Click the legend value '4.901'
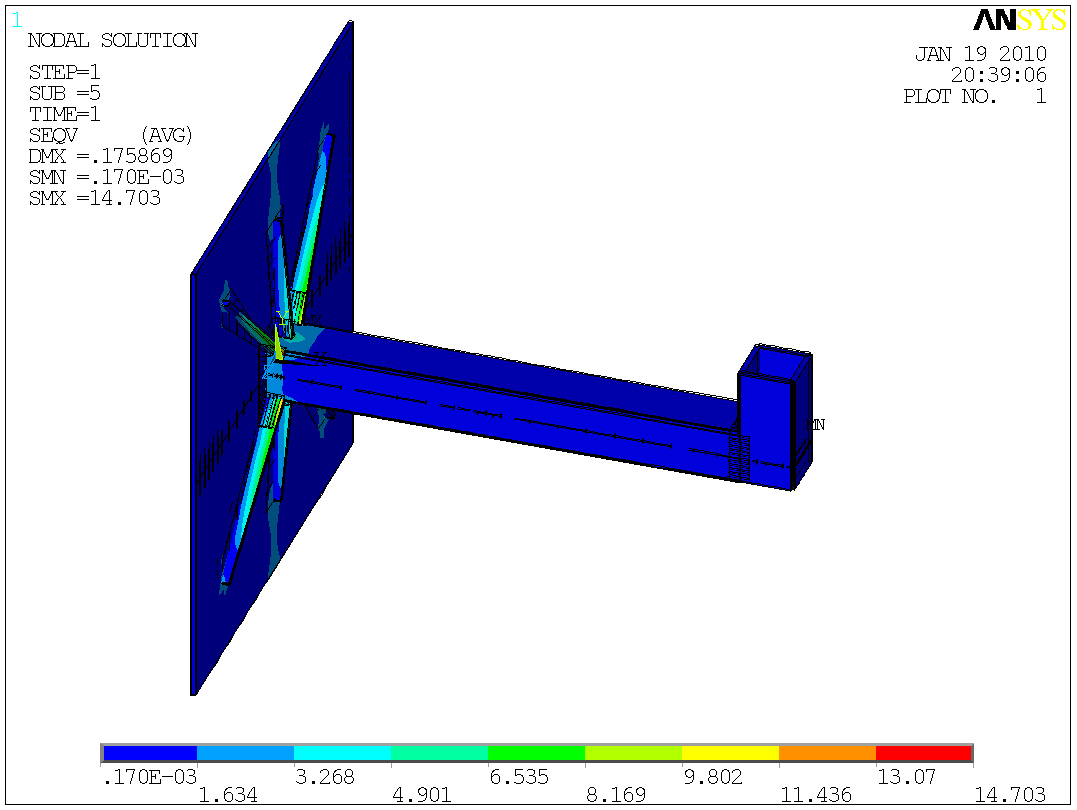Image resolution: width=1077 pixels, height=810 pixels. point(422,796)
